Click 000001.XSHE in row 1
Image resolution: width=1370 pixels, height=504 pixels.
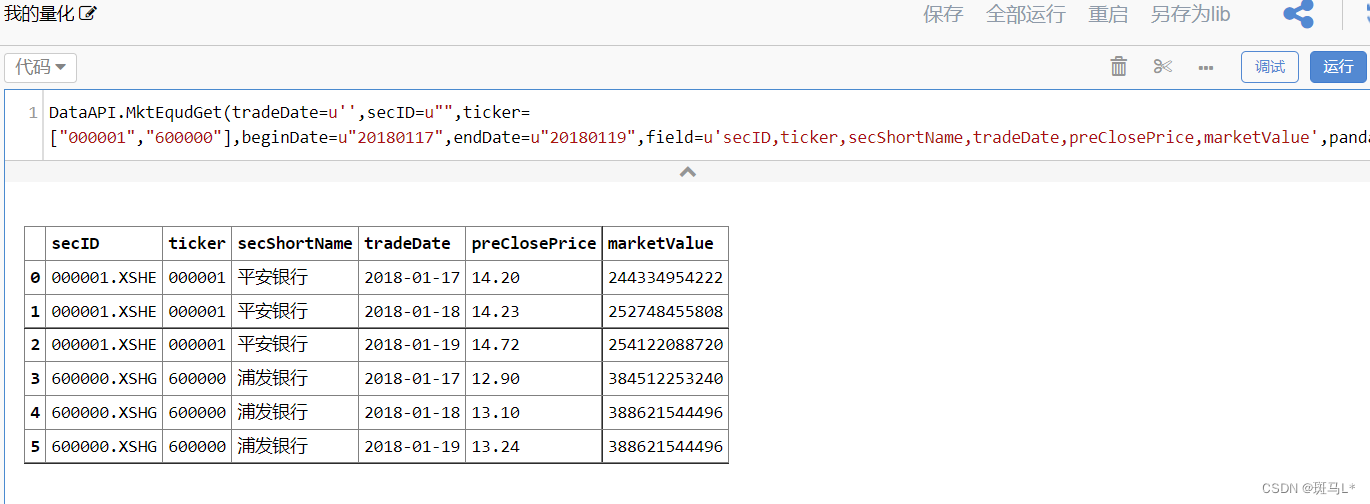point(104,312)
